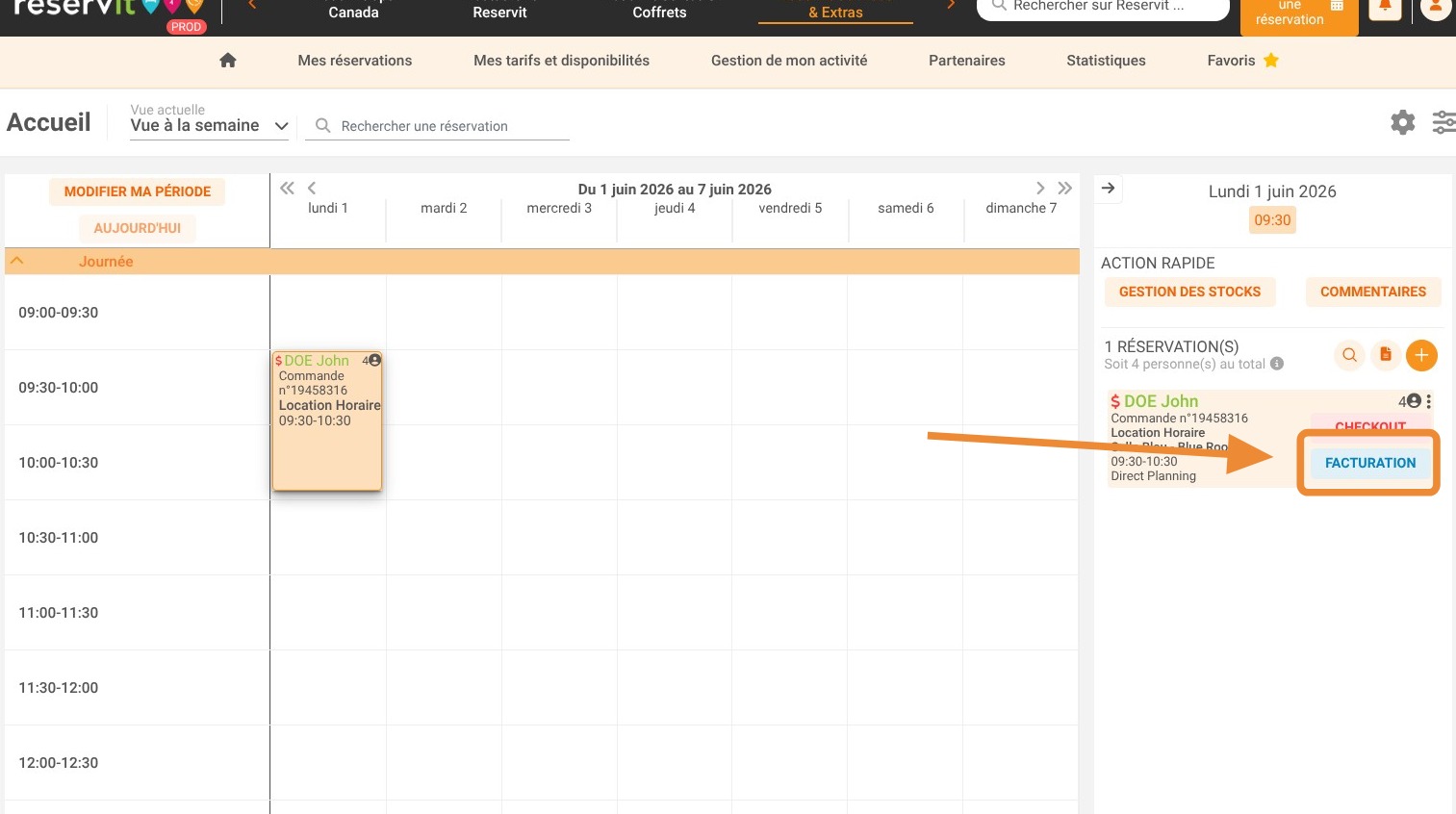The image size is (1456, 814).
Task: Select the jeudi 4 column header
Action: (675, 208)
